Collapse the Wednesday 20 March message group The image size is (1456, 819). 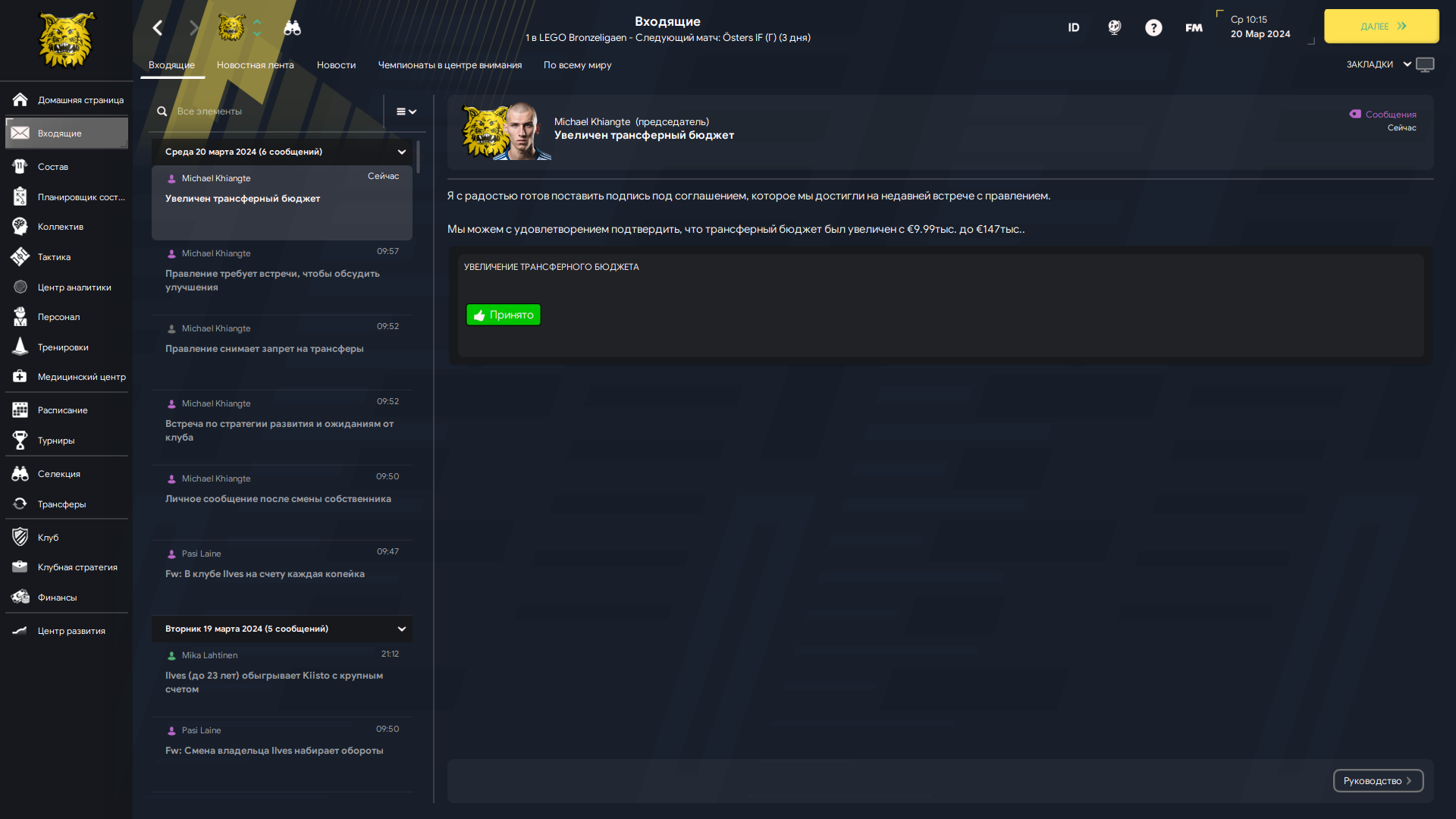[x=402, y=152]
